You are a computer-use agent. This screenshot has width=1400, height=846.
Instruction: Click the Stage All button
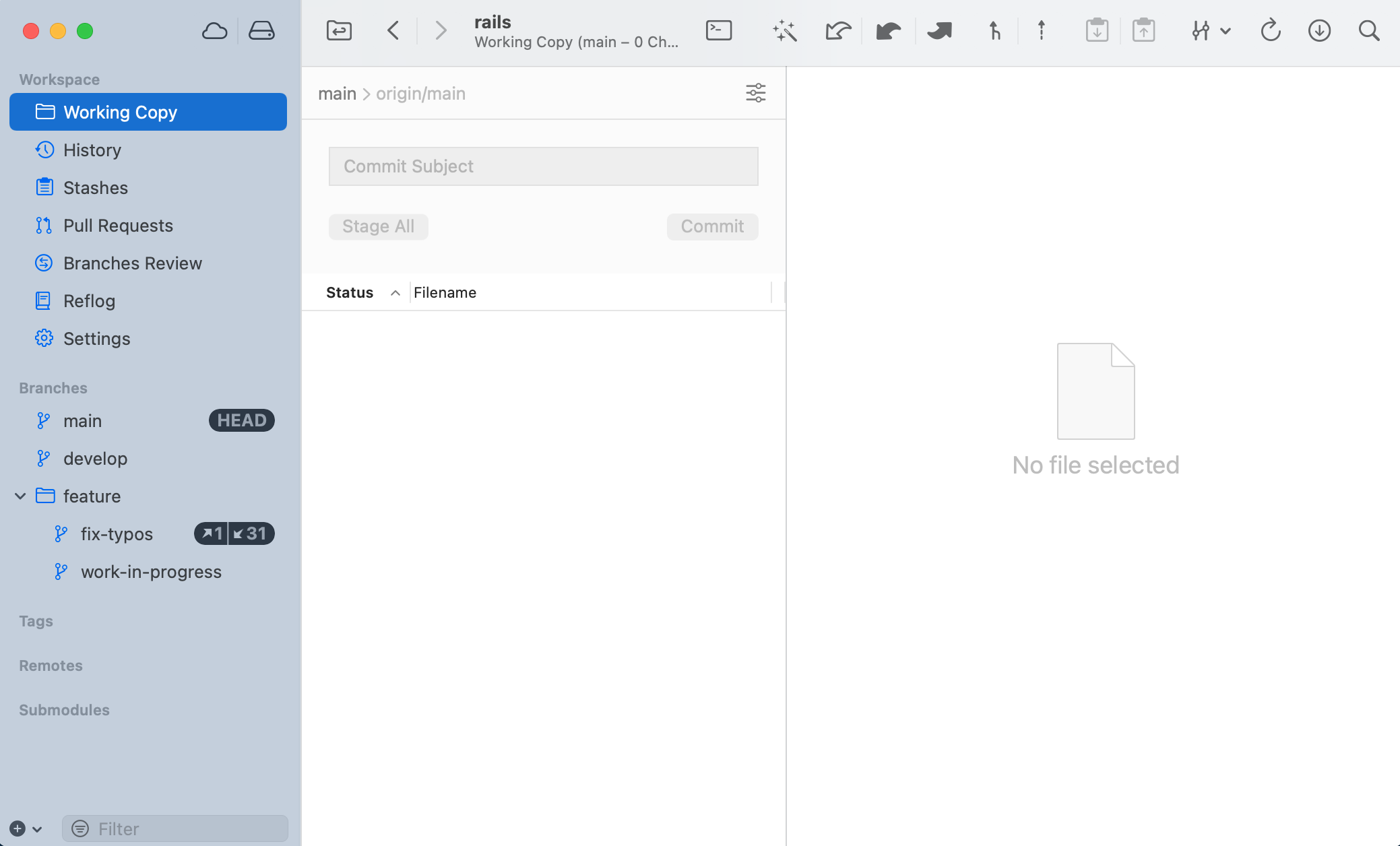click(378, 226)
